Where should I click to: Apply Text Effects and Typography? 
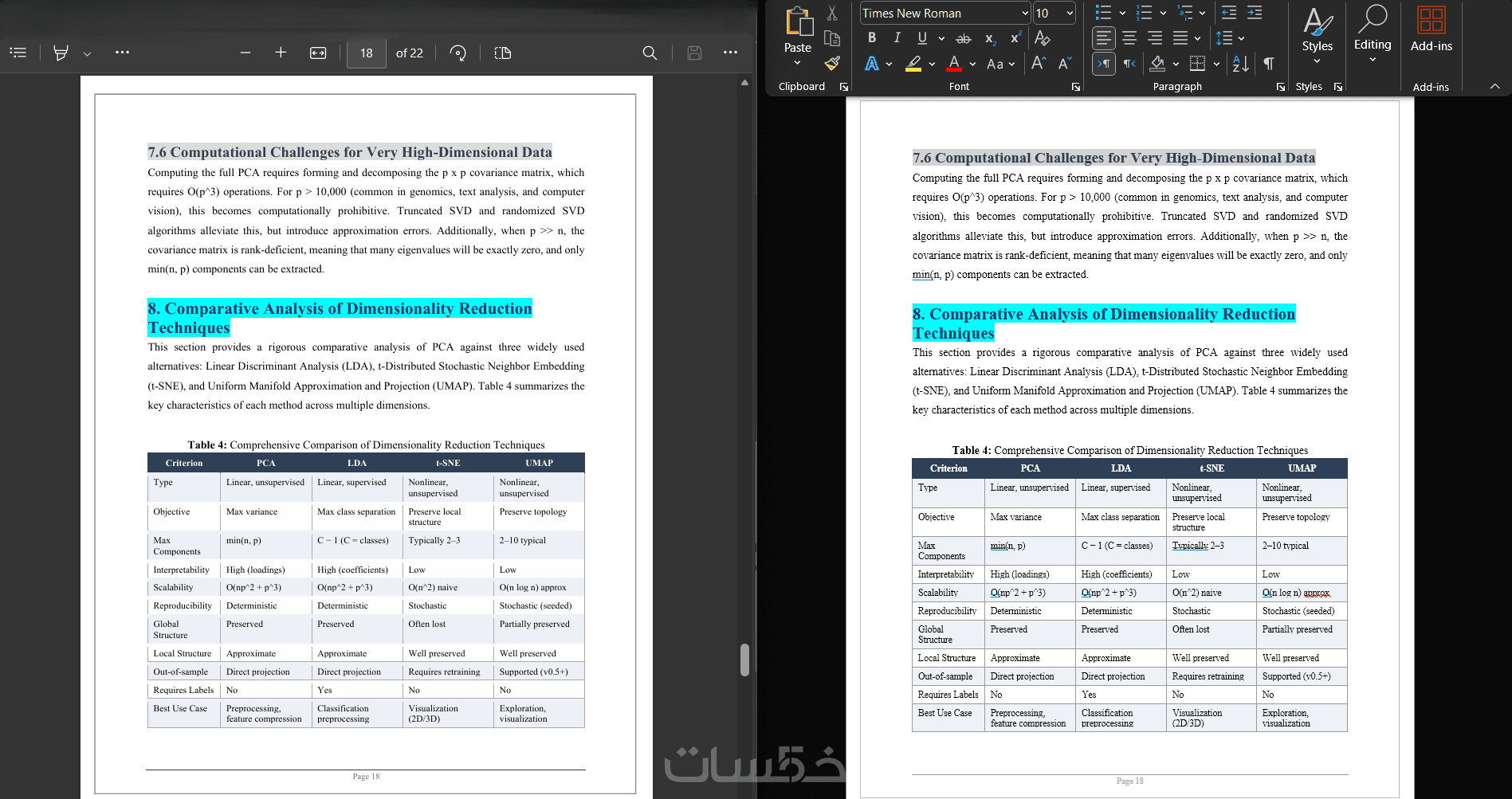(x=873, y=64)
